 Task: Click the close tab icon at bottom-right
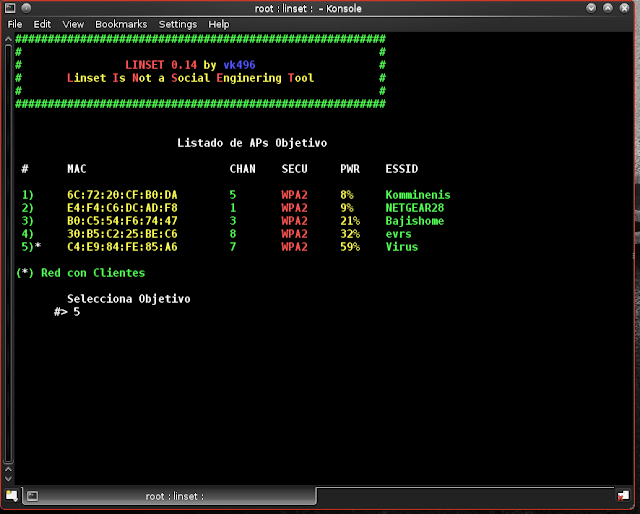tap(627, 495)
